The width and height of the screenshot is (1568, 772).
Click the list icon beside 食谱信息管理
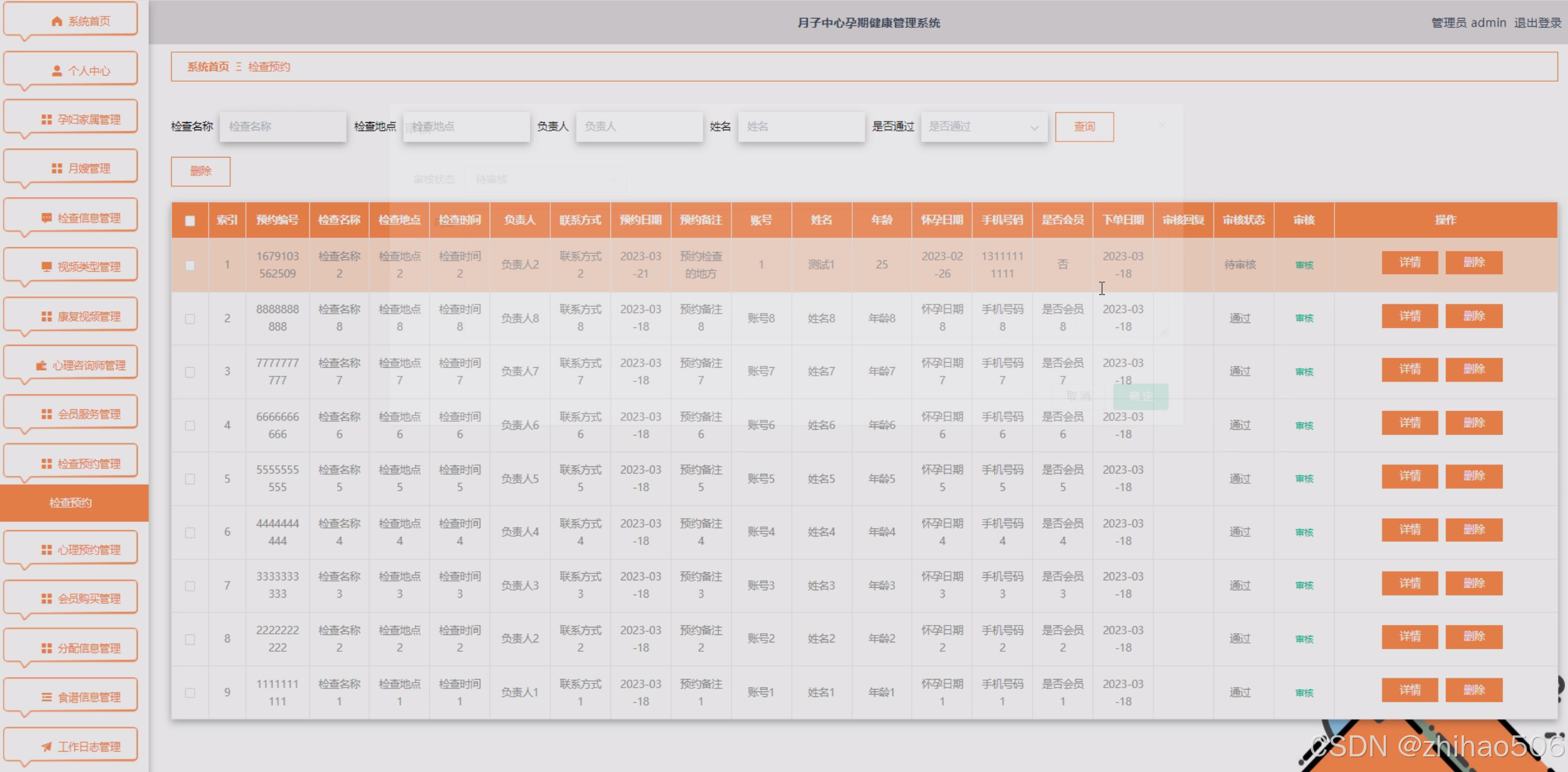click(46, 697)
